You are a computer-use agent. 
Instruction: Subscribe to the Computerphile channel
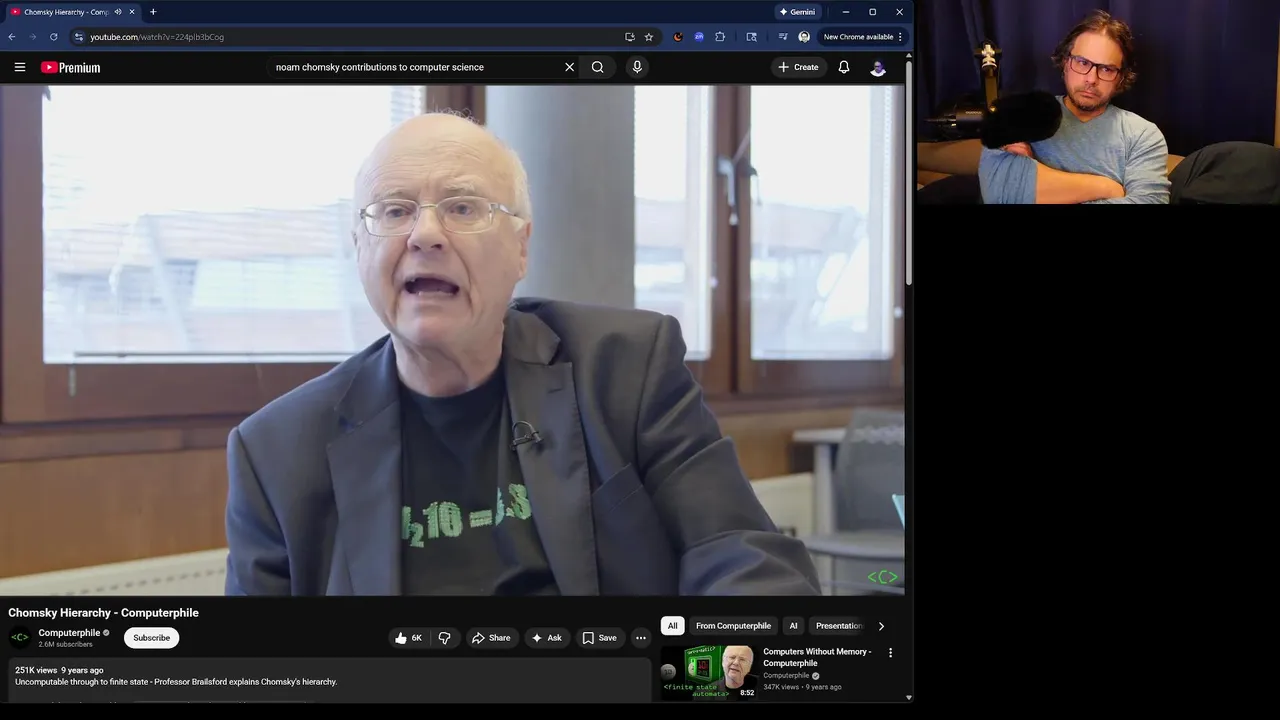(152, 638)
